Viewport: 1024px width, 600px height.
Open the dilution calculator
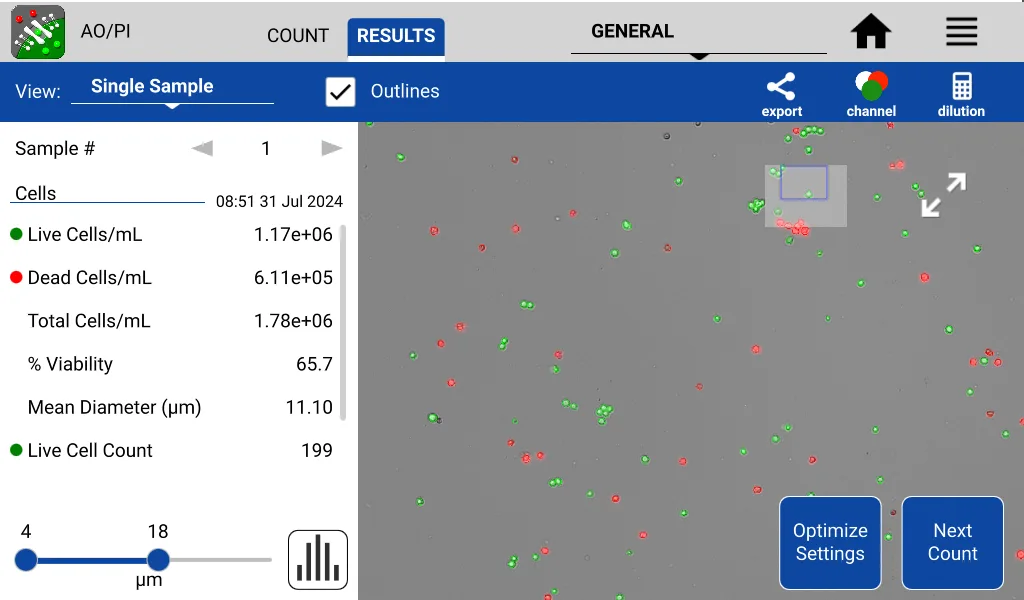(960, 91)
